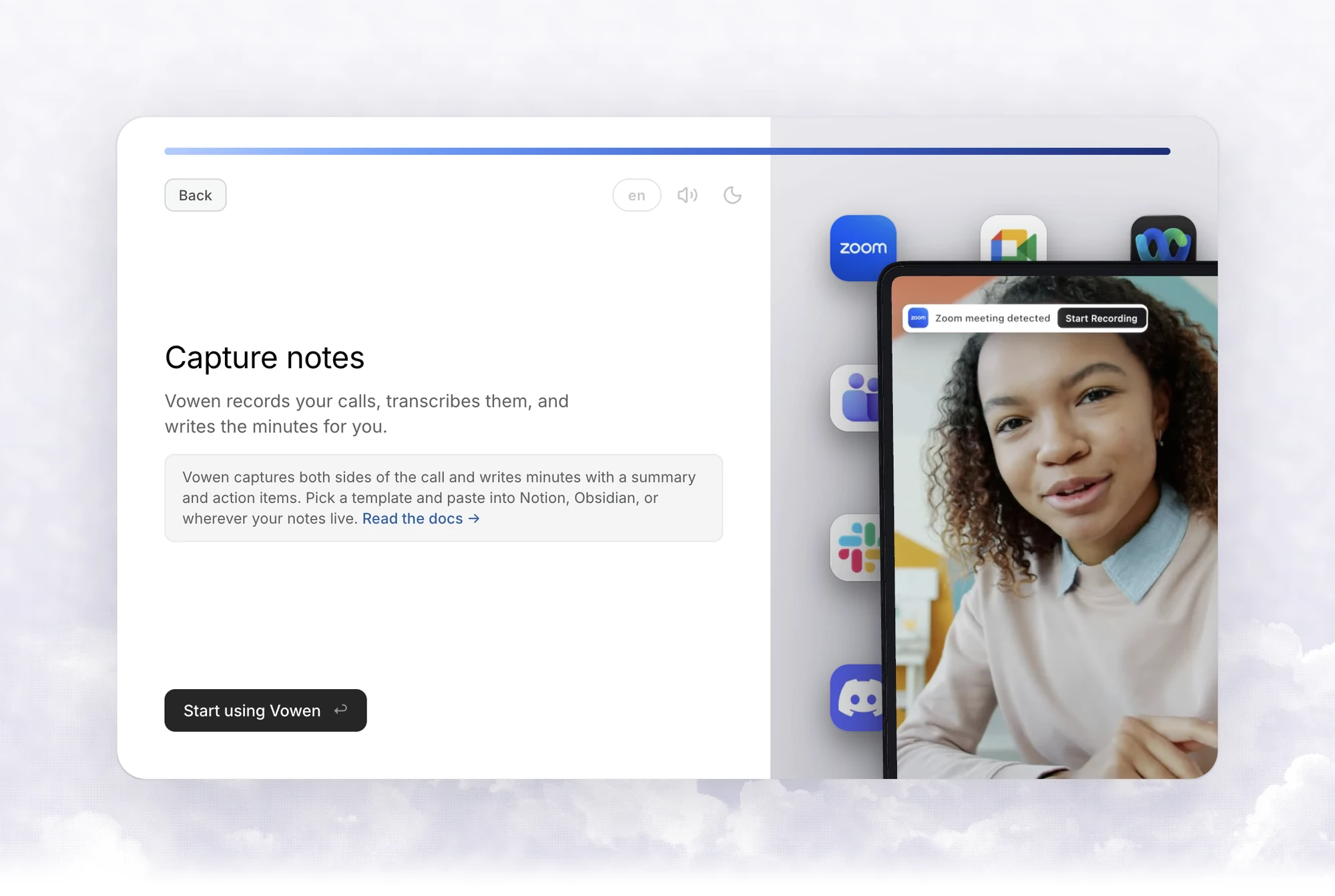Click the 'Capture notes' heading
The height and width of the screenshot is (896, 1335).
point(264,358)
